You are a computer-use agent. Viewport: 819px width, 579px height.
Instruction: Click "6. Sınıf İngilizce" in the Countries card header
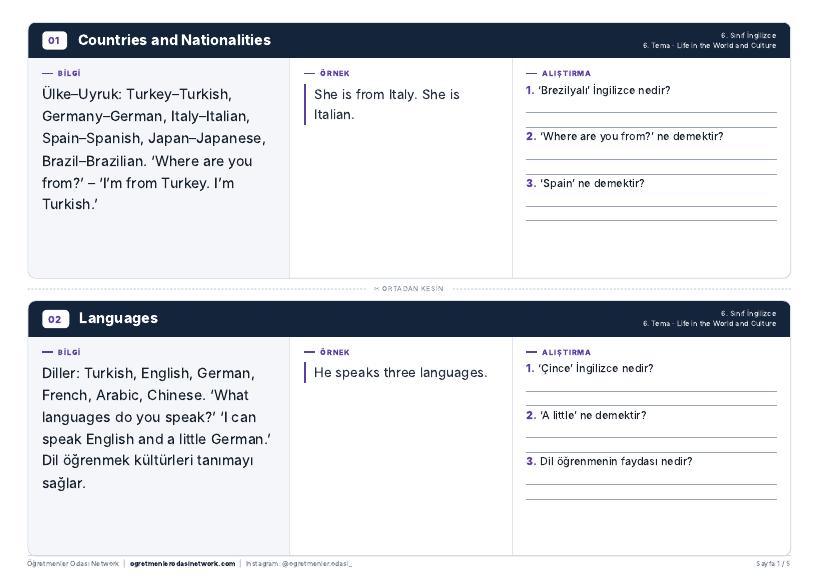tap(748, 36)
